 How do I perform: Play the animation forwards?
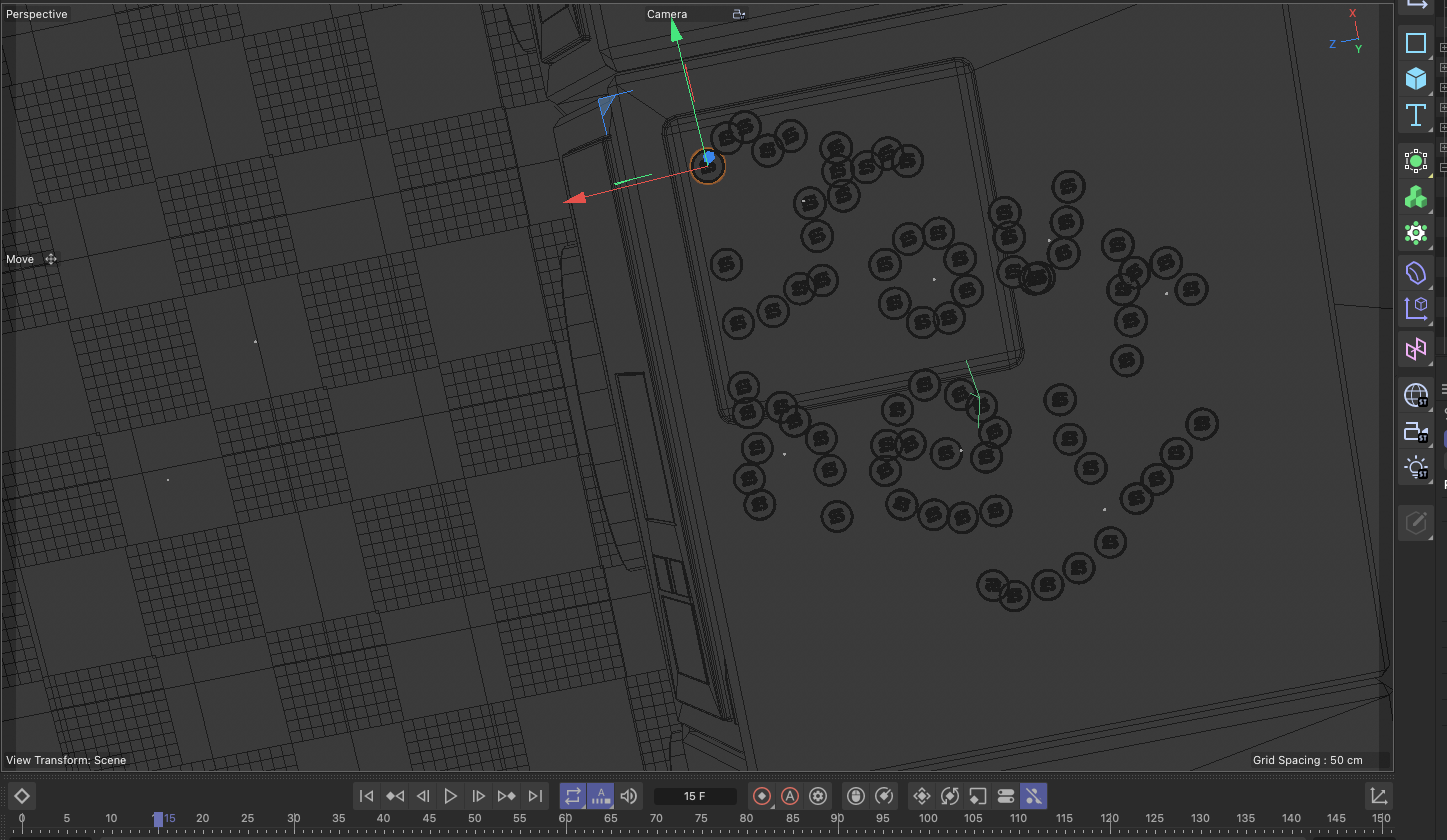click(451, 796)
